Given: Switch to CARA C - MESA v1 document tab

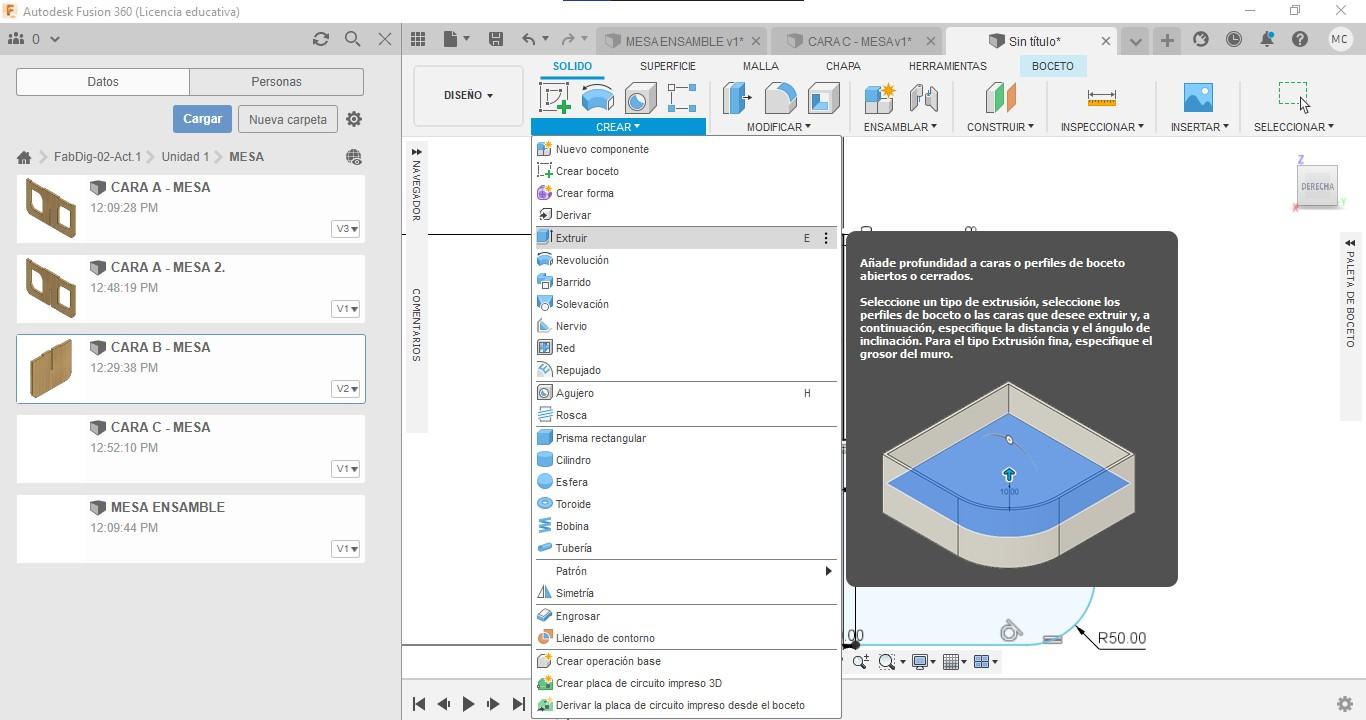Looking at the screenshot, I should pyautogui.click(x=859, y=41).
